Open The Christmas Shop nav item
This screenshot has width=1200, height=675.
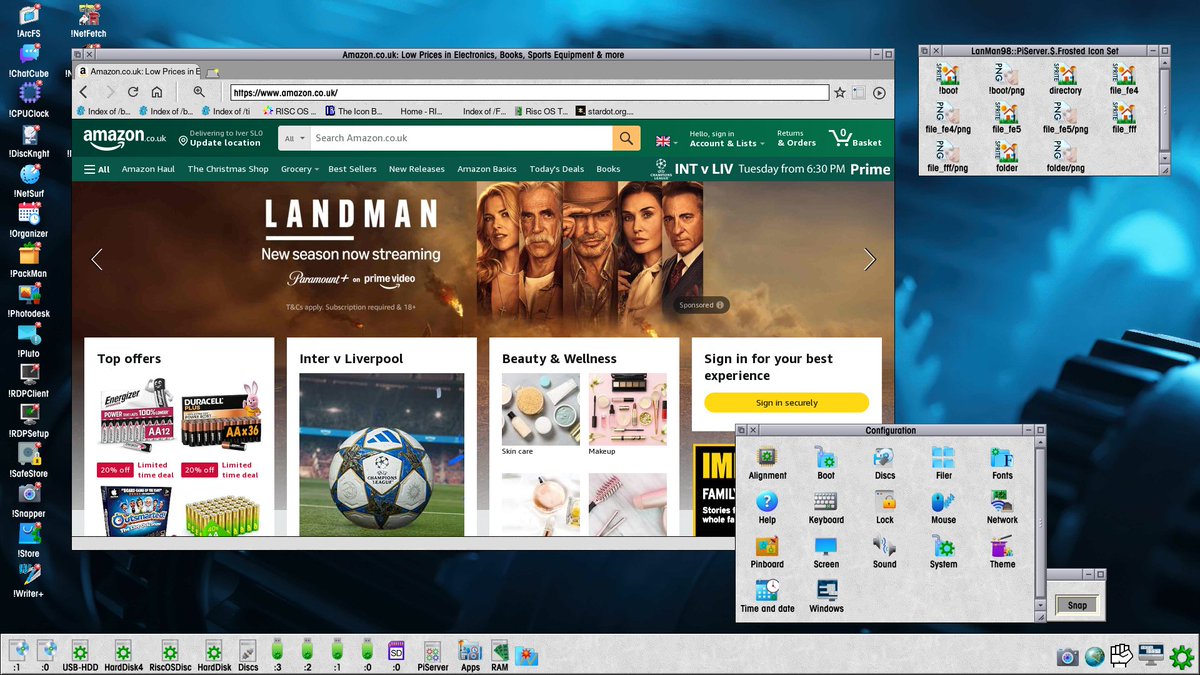tap(228, 169)
